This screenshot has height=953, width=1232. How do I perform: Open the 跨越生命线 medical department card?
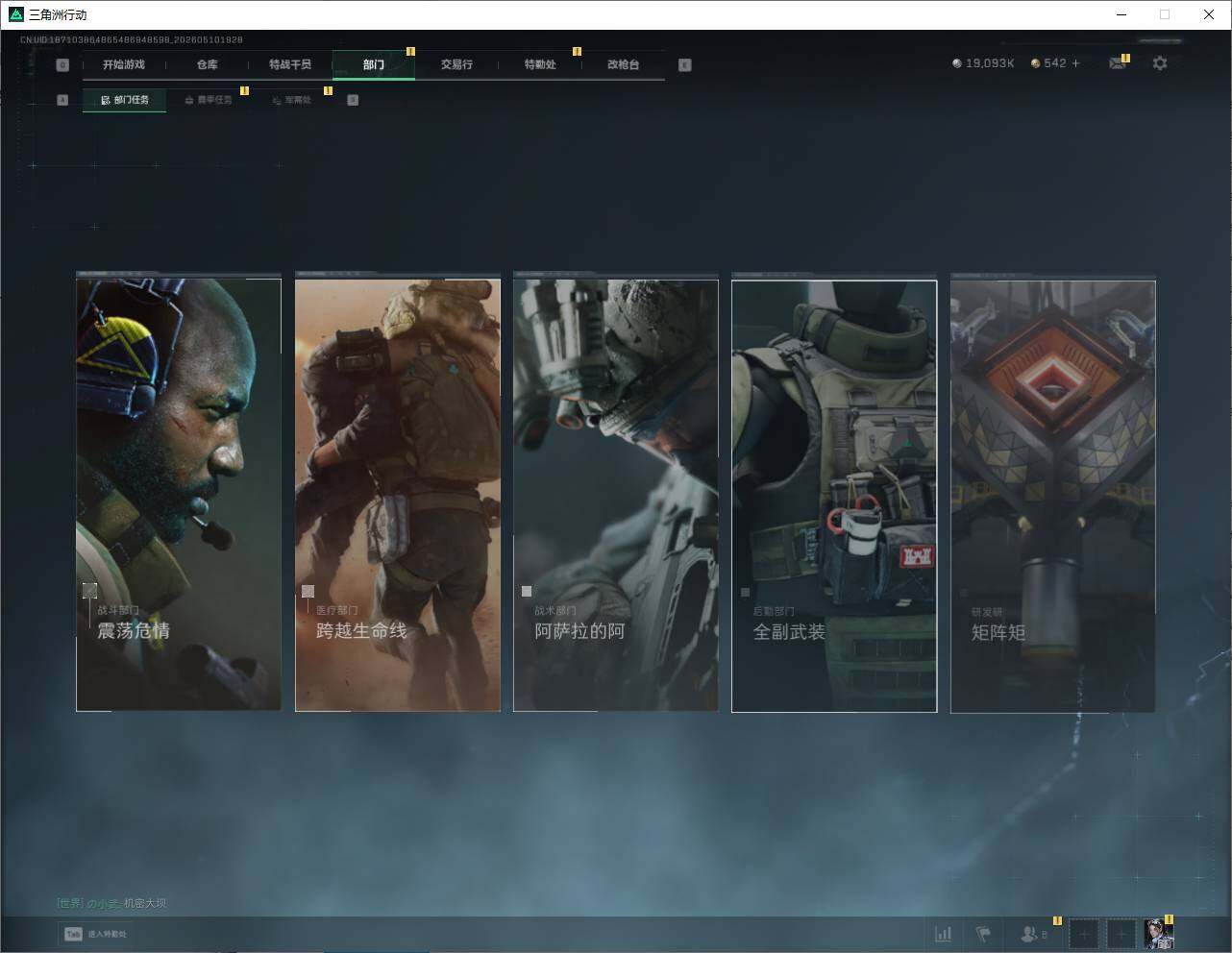(398, 495)
